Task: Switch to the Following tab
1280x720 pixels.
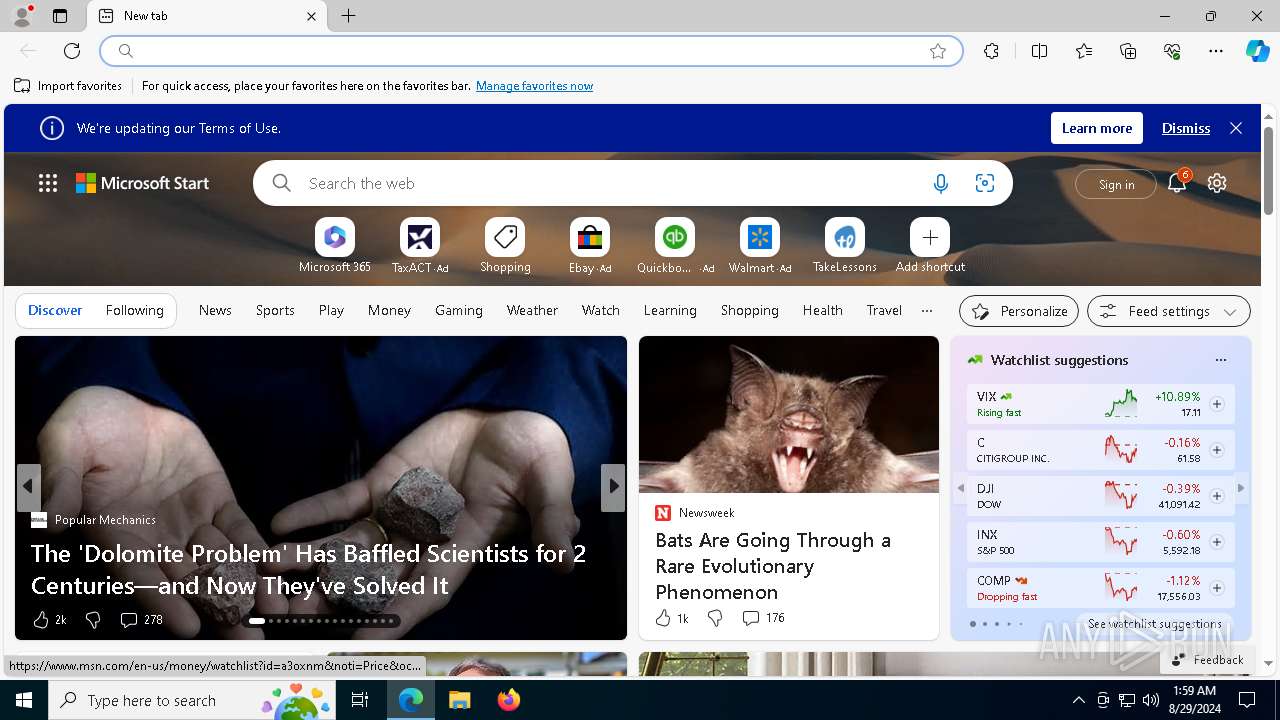Action: tap(134, 310)
